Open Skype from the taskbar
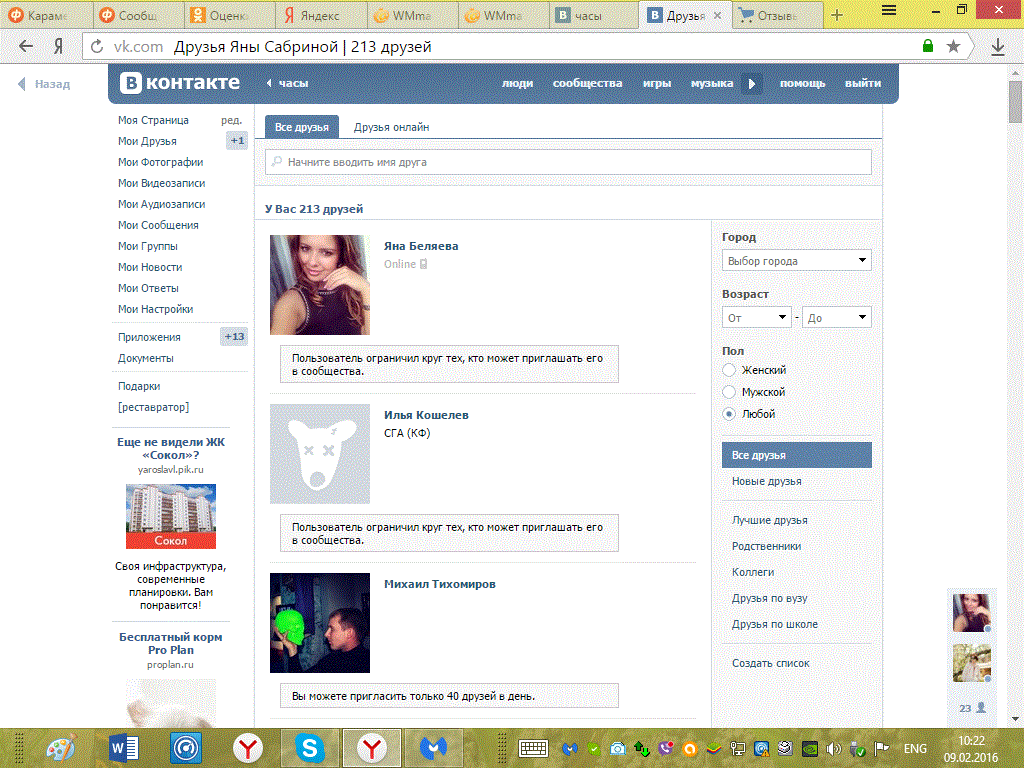This screenshot has width=1024, height=768. pos(310,748)
